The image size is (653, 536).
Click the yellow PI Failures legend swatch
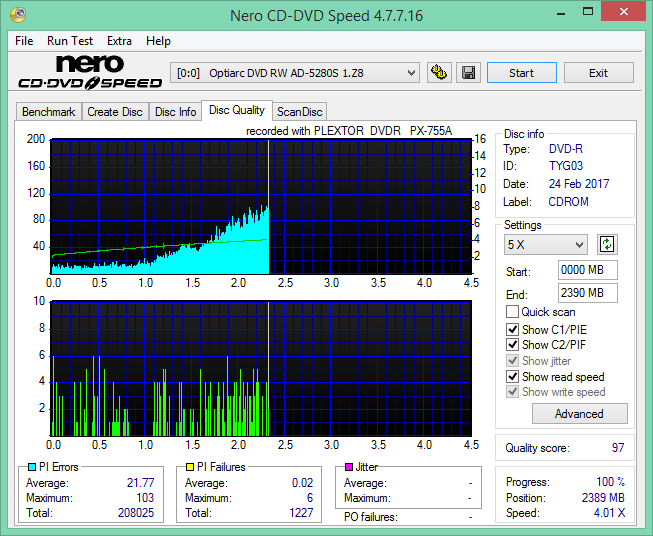[x=190, y=467]
